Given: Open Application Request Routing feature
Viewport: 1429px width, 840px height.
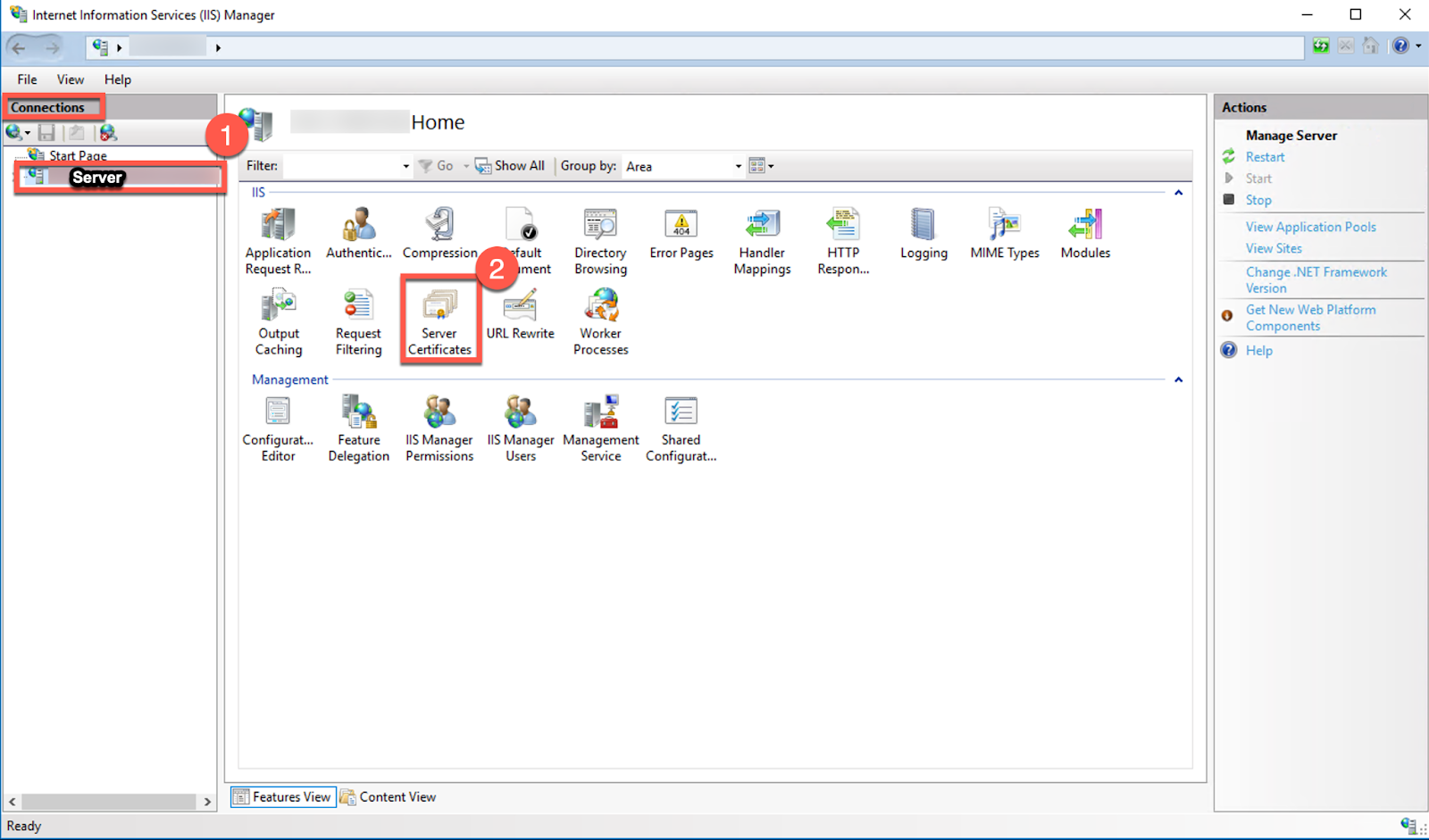Looking at the screenshot, I should [x=279, y=241].
